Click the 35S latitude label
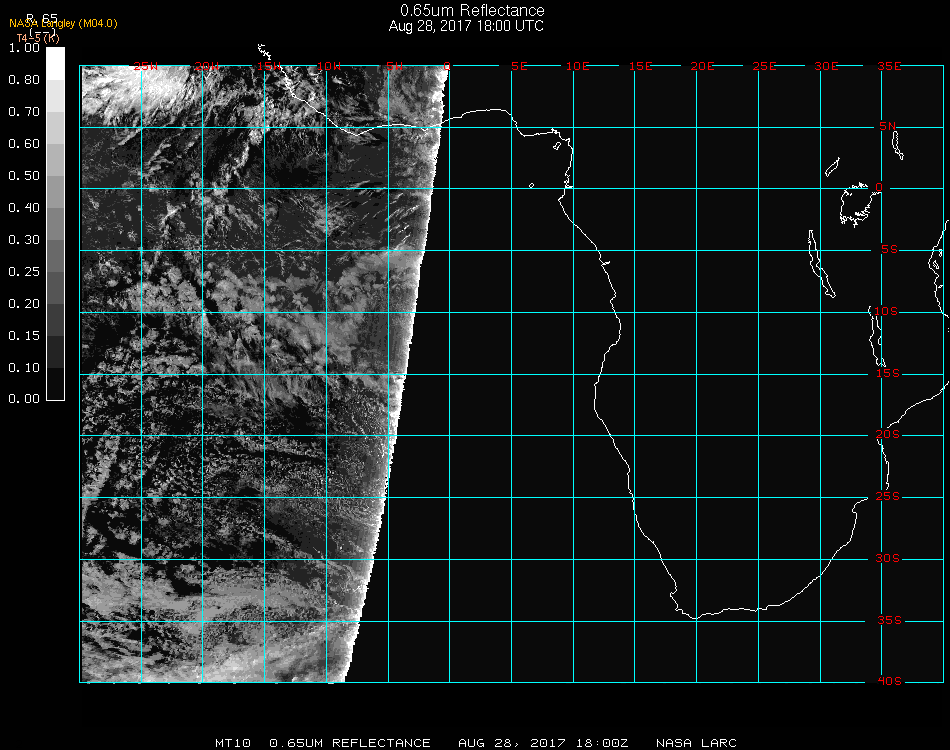The height and width of the screenshot is (750, 950). click(x=889, y=620)
